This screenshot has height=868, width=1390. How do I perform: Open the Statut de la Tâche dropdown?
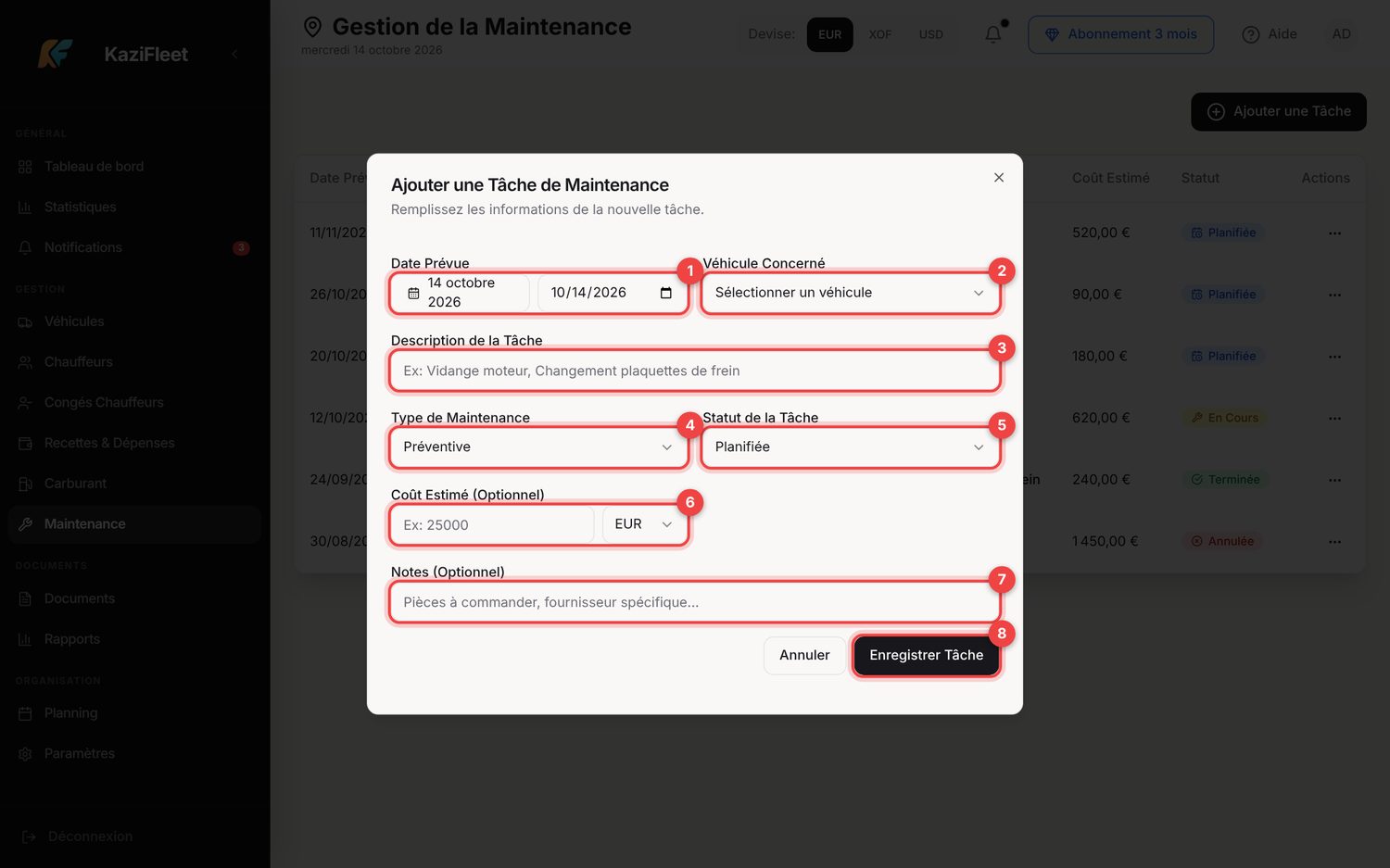point(850,447)
